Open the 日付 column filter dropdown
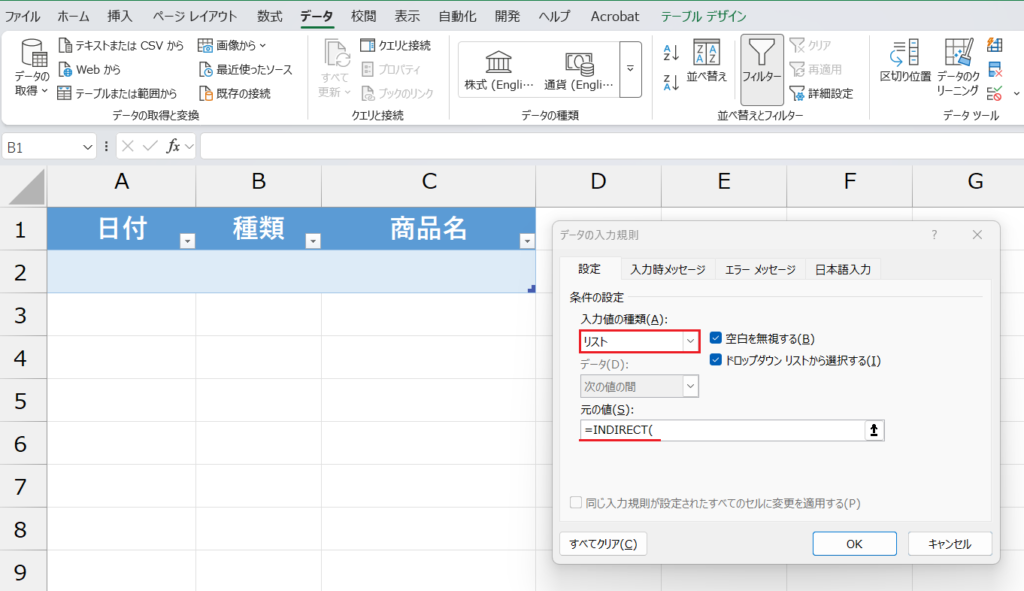Image resolution: width=1024 pixels, height=591 pixels. (186, 241)
